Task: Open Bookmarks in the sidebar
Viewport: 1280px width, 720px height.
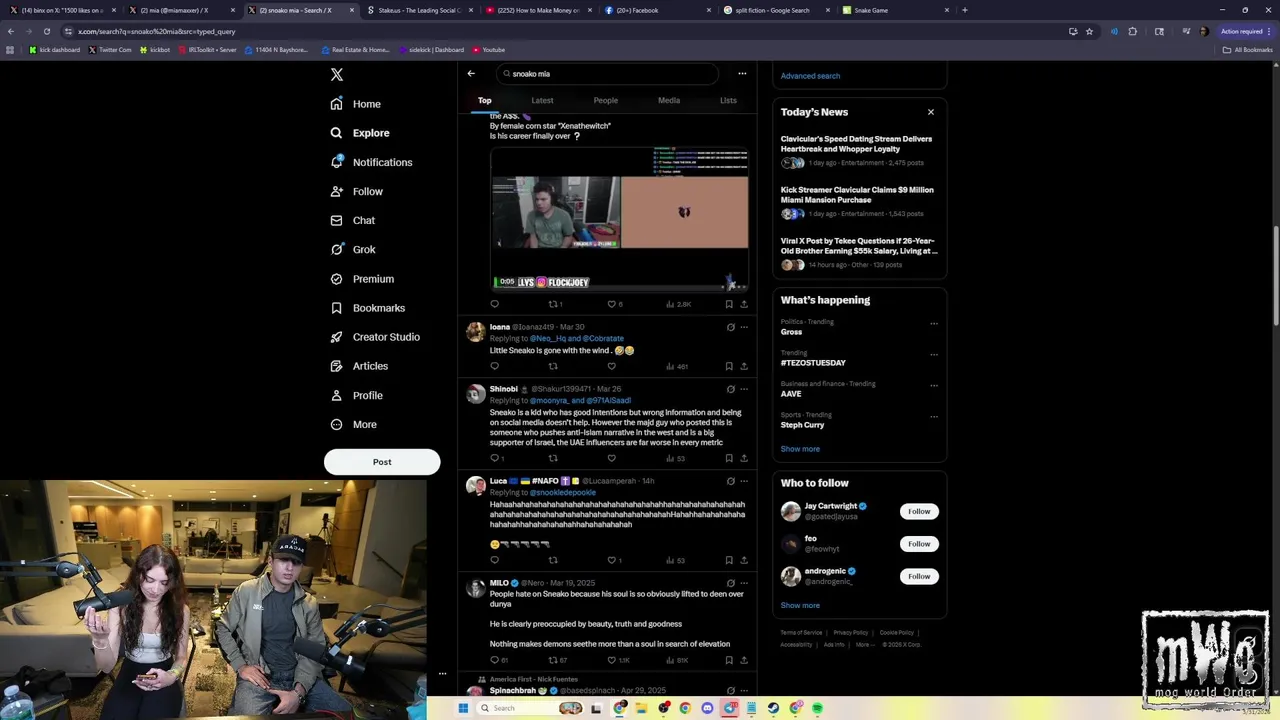Action: coord(368,308)
